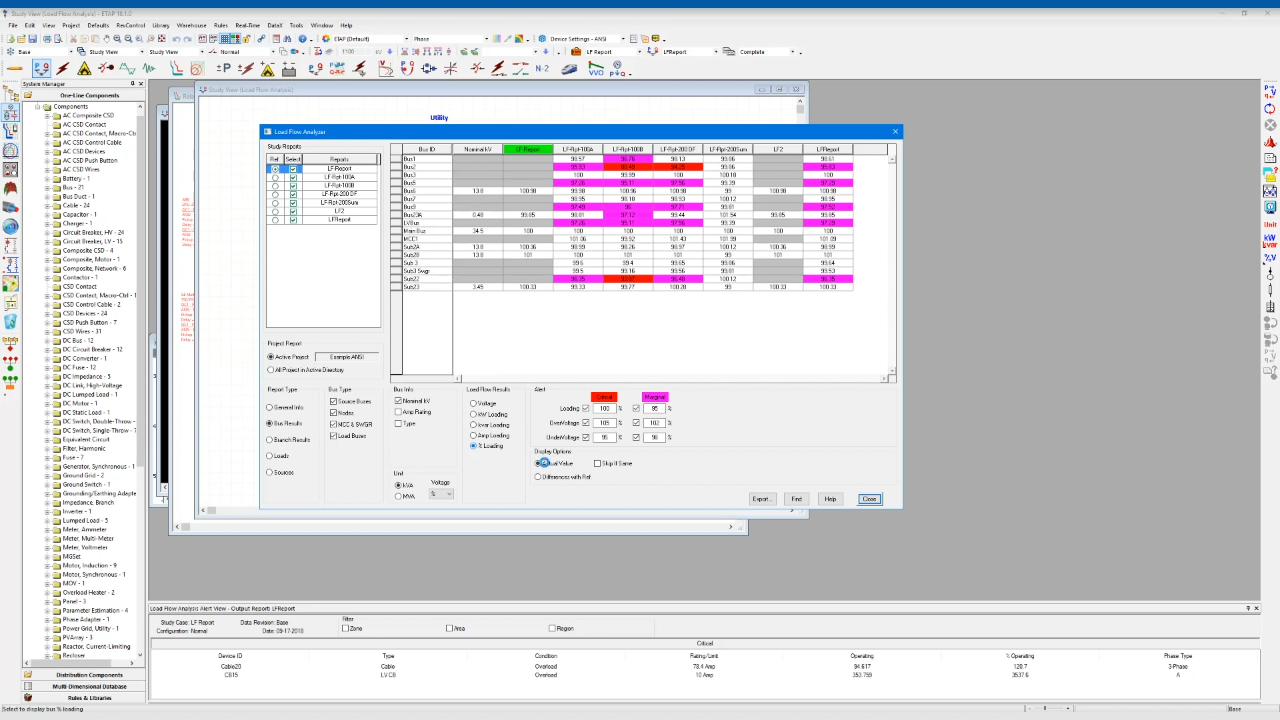This screenshot has height=720, width=1280.
Task: Select the Run Load Flow toolbar icon
Action: 41,68
